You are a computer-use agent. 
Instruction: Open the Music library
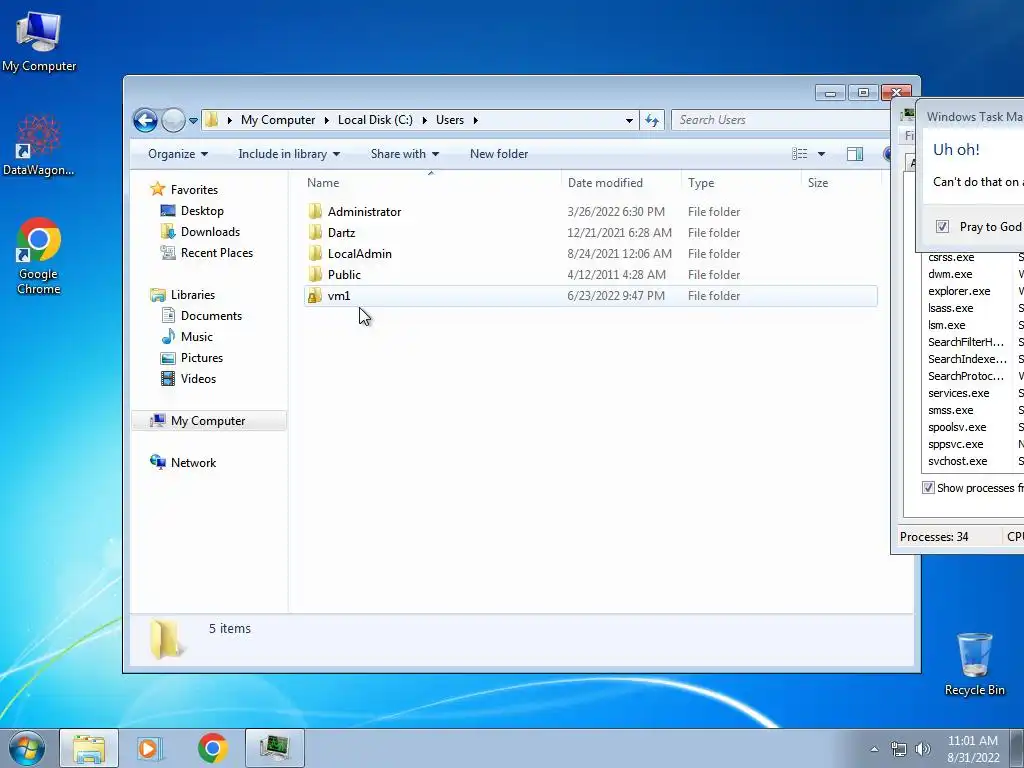pos(197,336)
